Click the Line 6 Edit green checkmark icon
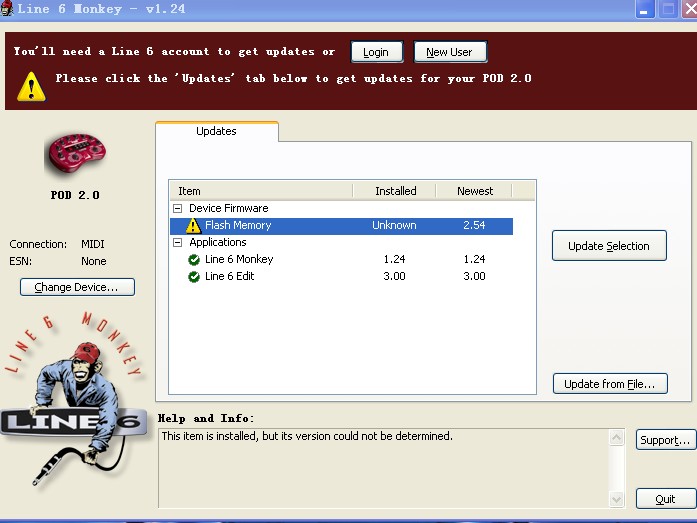The height and width of the screenshot is (523, 697). (194, 276)
